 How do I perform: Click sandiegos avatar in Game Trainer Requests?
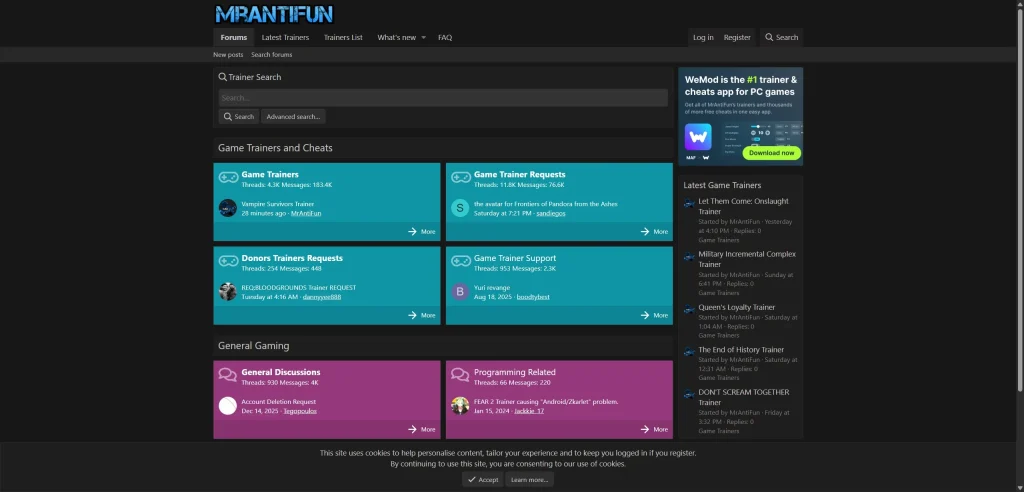coord(460,208)
